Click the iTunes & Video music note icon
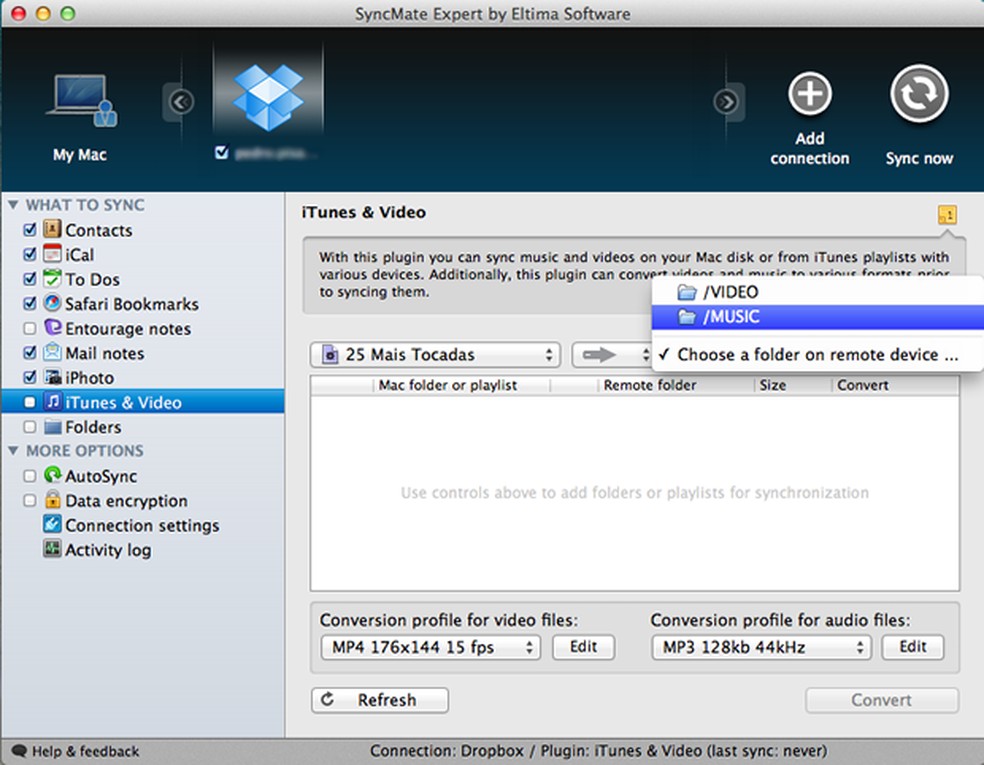This screenshot has width=984, height=765. click(52, 402)
